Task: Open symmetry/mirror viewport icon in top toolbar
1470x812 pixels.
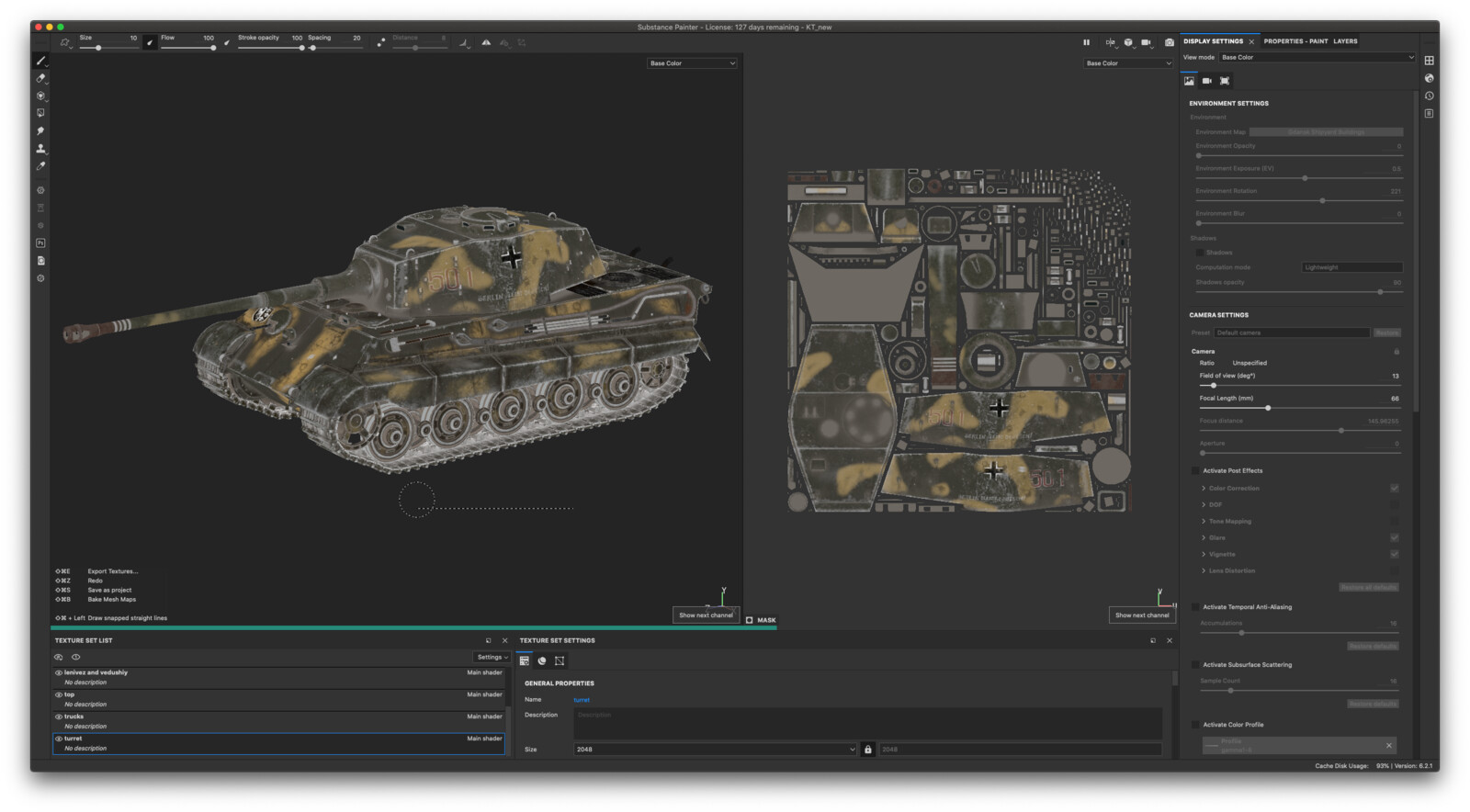Action: coord(1110,42)
